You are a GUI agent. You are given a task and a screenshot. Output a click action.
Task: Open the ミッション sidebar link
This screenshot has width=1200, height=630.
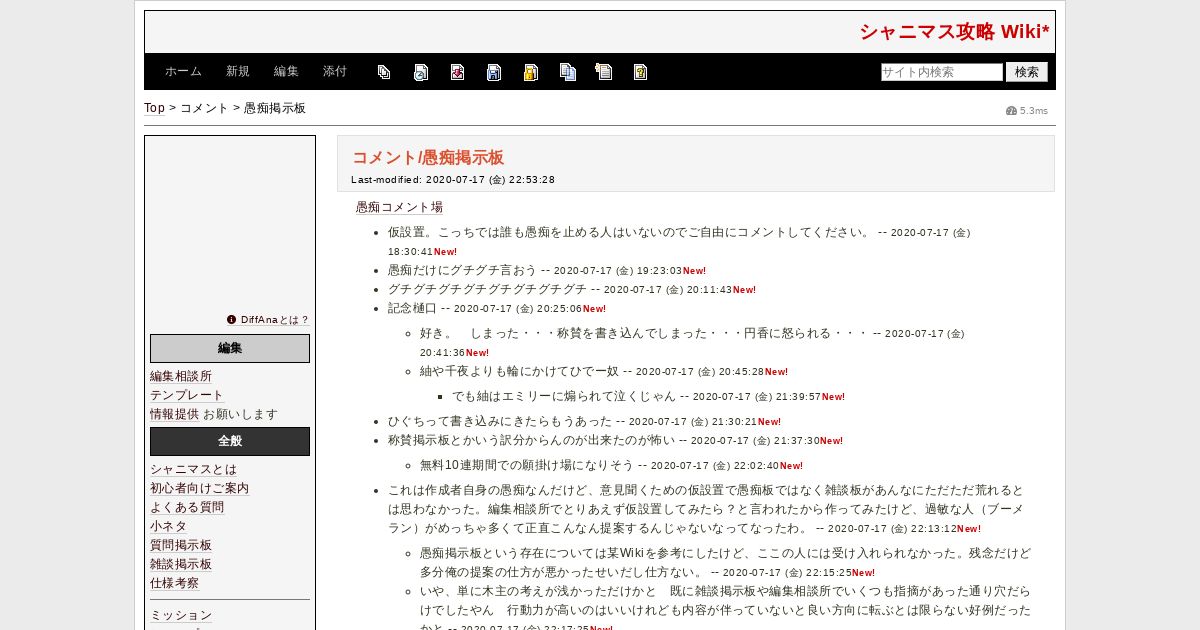point(181,616)
